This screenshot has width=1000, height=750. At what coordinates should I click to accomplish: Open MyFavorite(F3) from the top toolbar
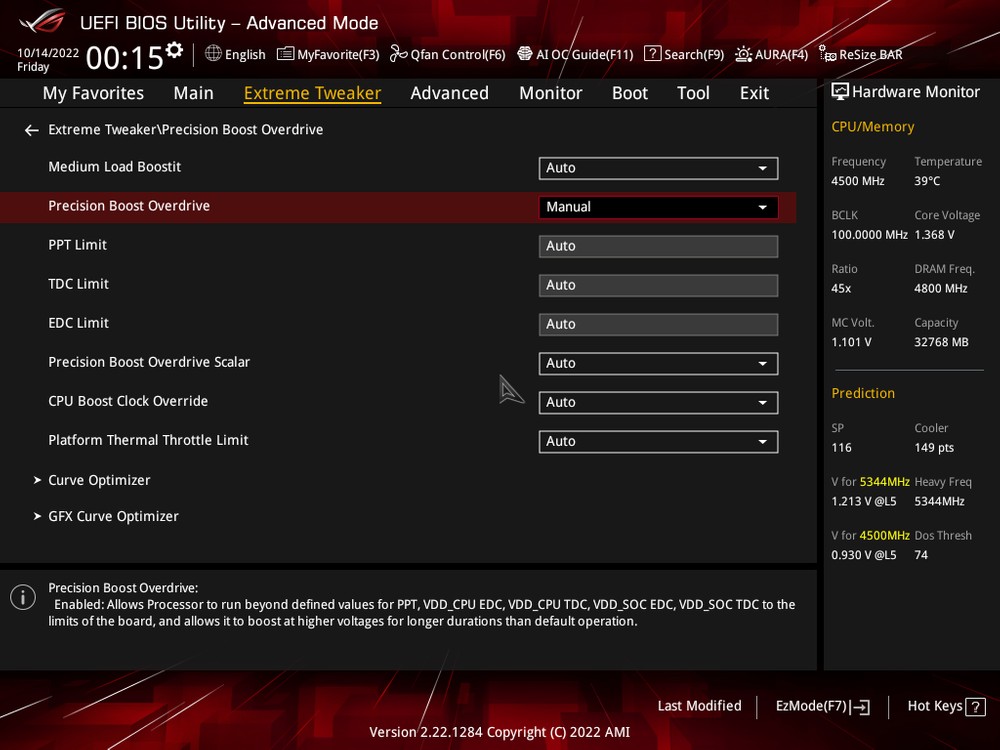point(328,54)
